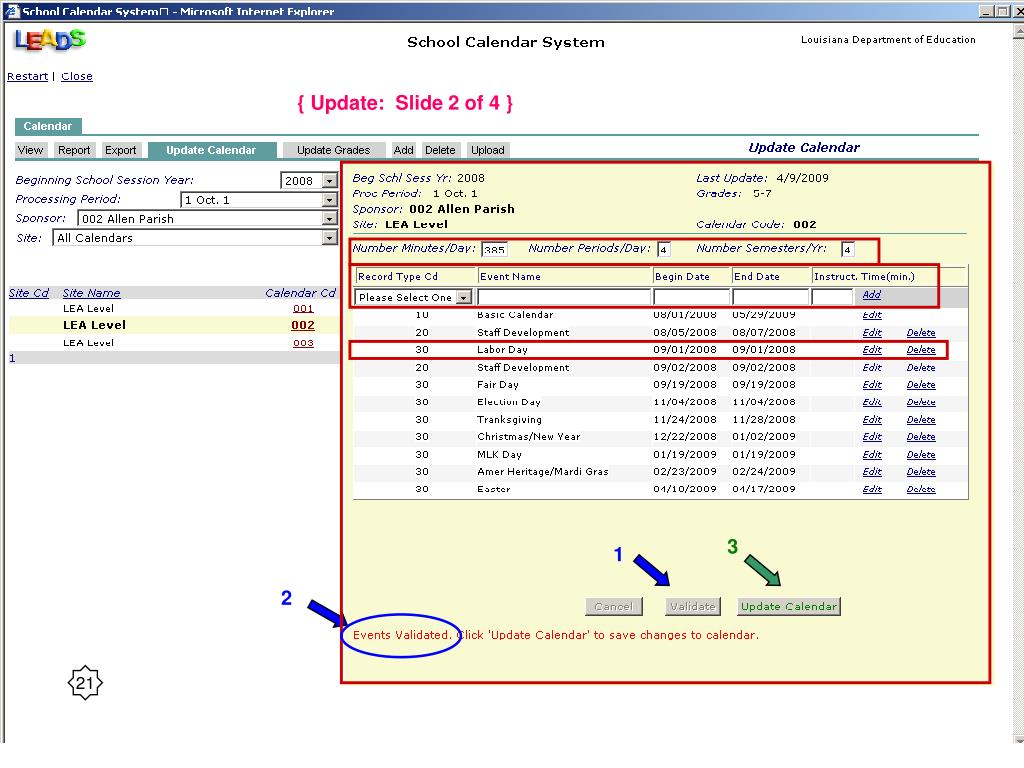Delete the Staff Development 08/05/2008 event
This screenshot has height=768, width=1024.
click(x=921, y=333)
